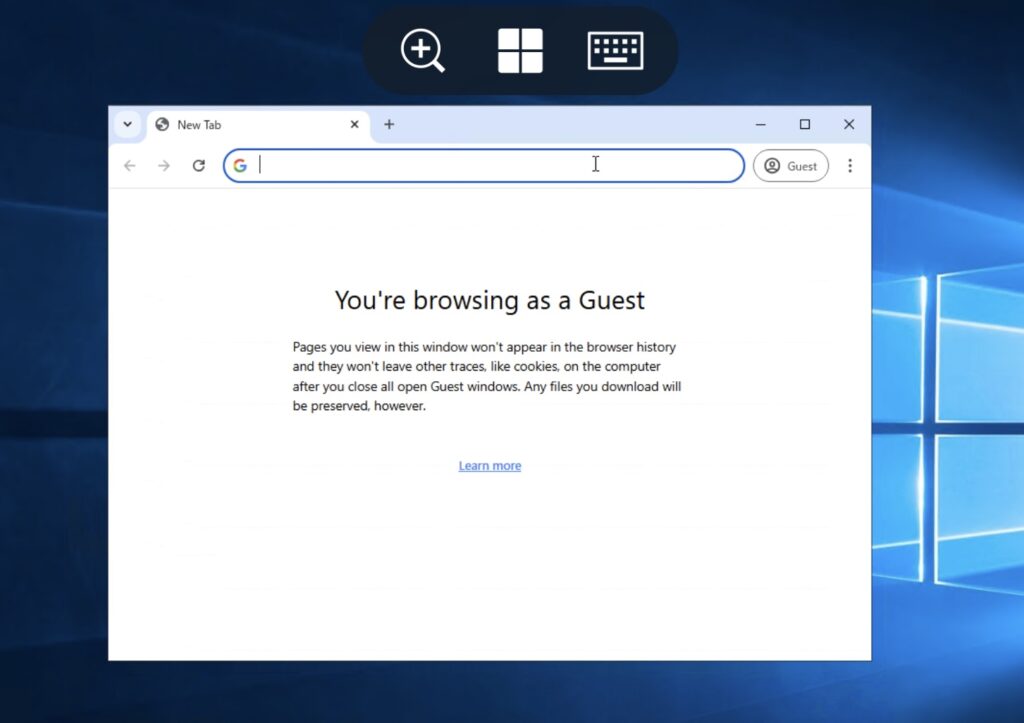The height and width of the screenshot is (723, 1024).
Task: Follow the Learn more link
Action: point(490,466)
